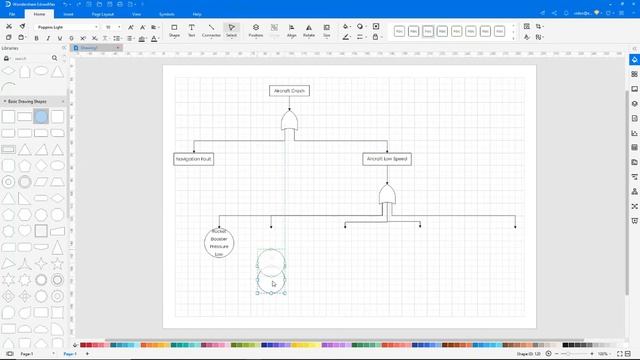Open the bullet list dropdown
The width and height of the screenshot is (640, 360).
pos(117,38)
